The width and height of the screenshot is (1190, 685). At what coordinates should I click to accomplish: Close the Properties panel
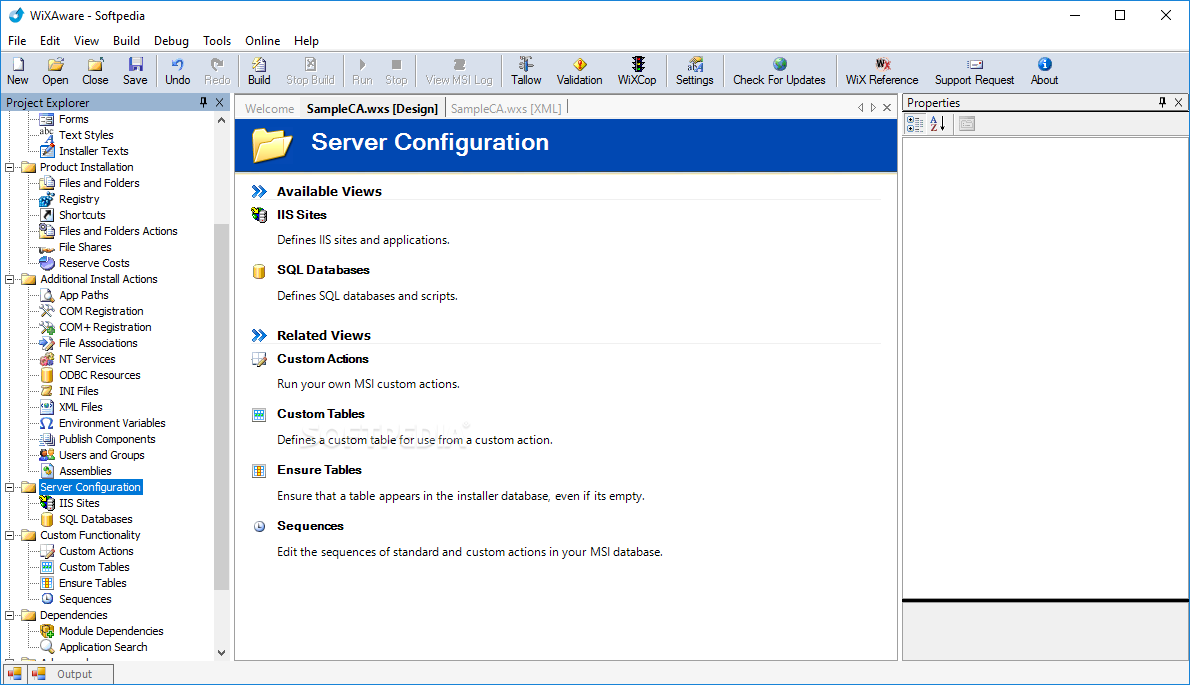[1178, 102]
